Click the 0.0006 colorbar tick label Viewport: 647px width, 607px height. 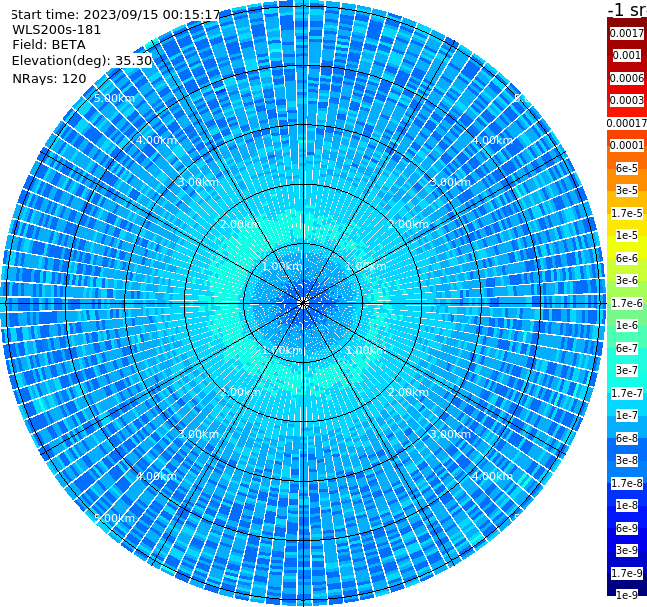[627, 78]
